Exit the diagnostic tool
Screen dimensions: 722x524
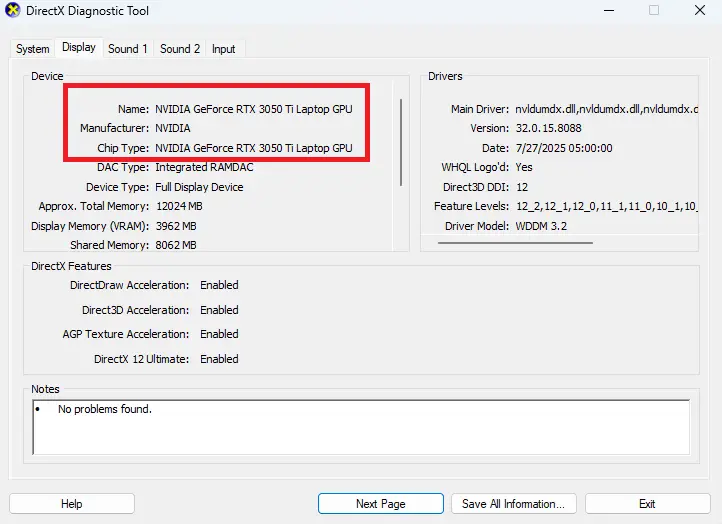pos(647,504)
